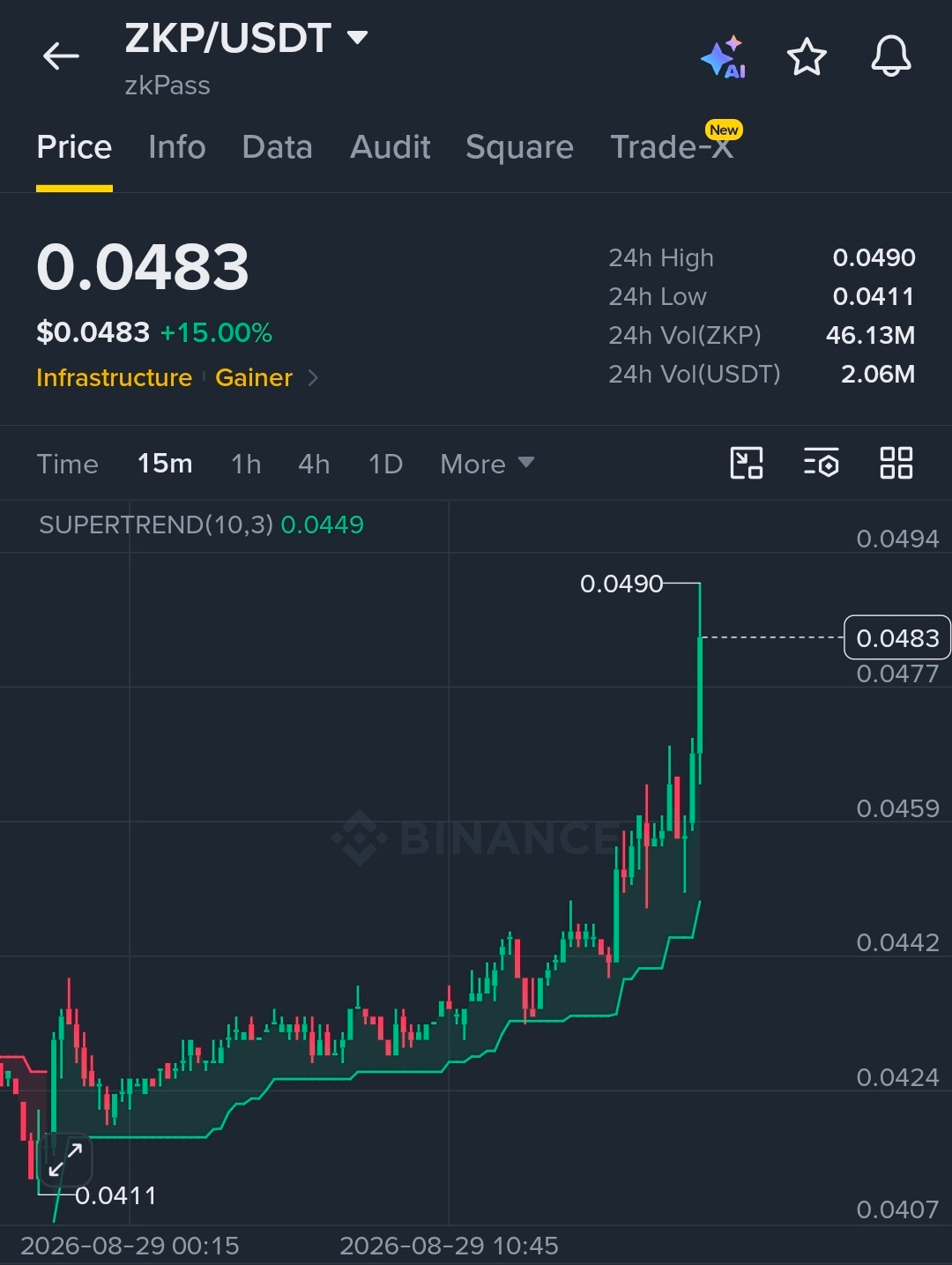Screen dimensions: 952x1265
Task: Tap the 24h High value 0.0490
Action: pos(874,257)
